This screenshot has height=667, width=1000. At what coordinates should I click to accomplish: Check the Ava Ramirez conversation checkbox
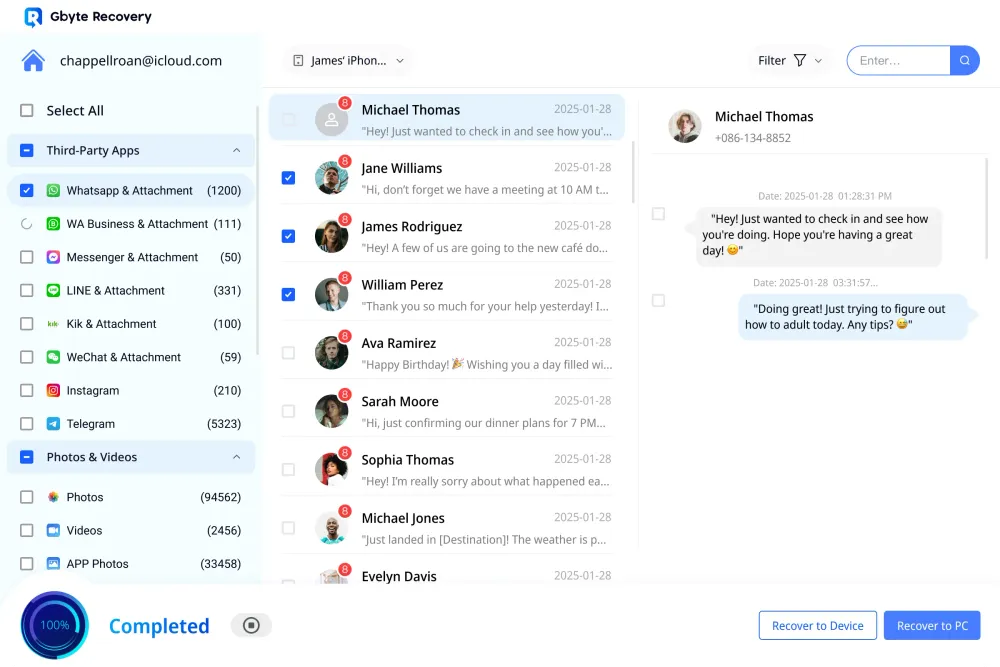[x=288, y=352]
